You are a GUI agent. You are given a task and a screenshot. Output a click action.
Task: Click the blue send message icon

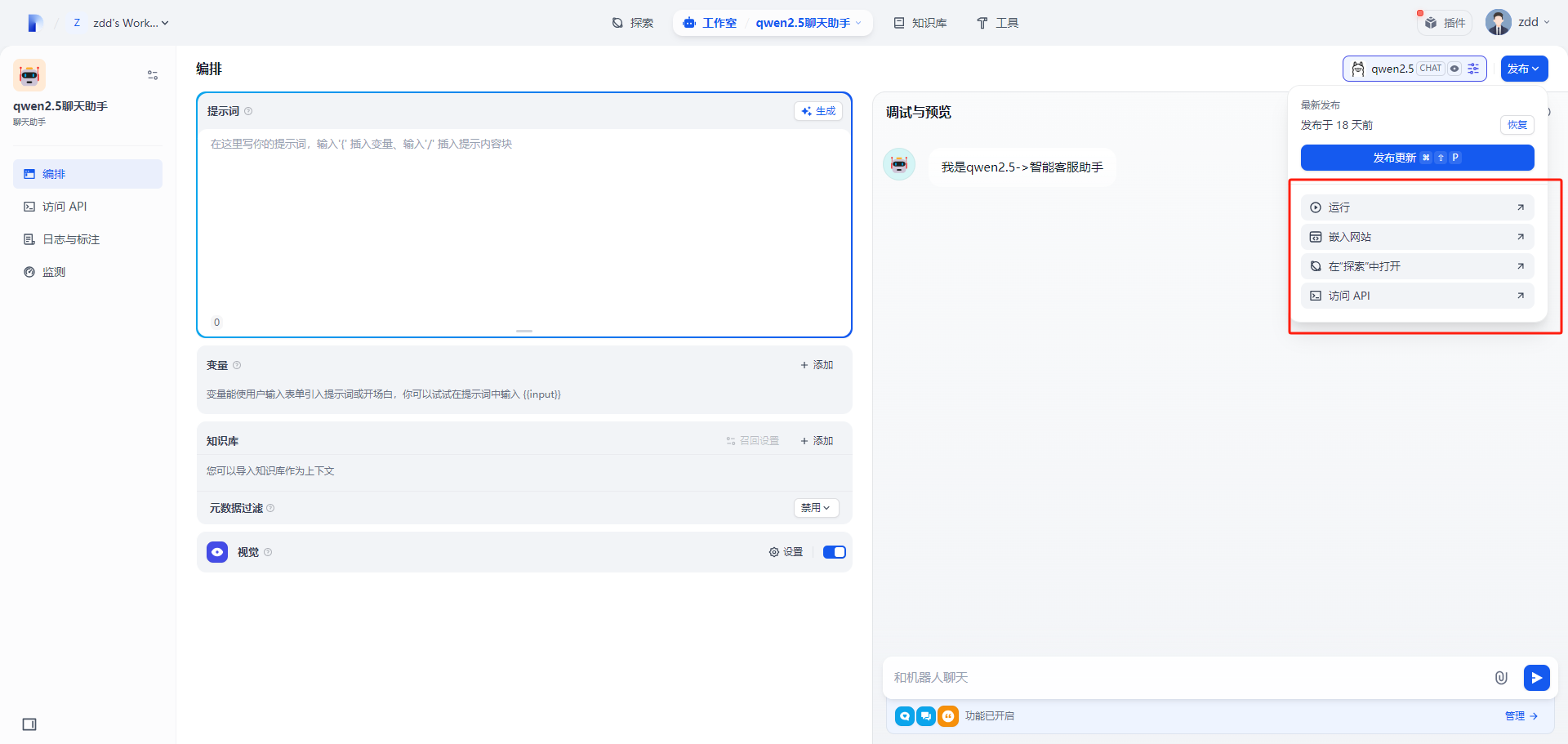point(1536,677)
